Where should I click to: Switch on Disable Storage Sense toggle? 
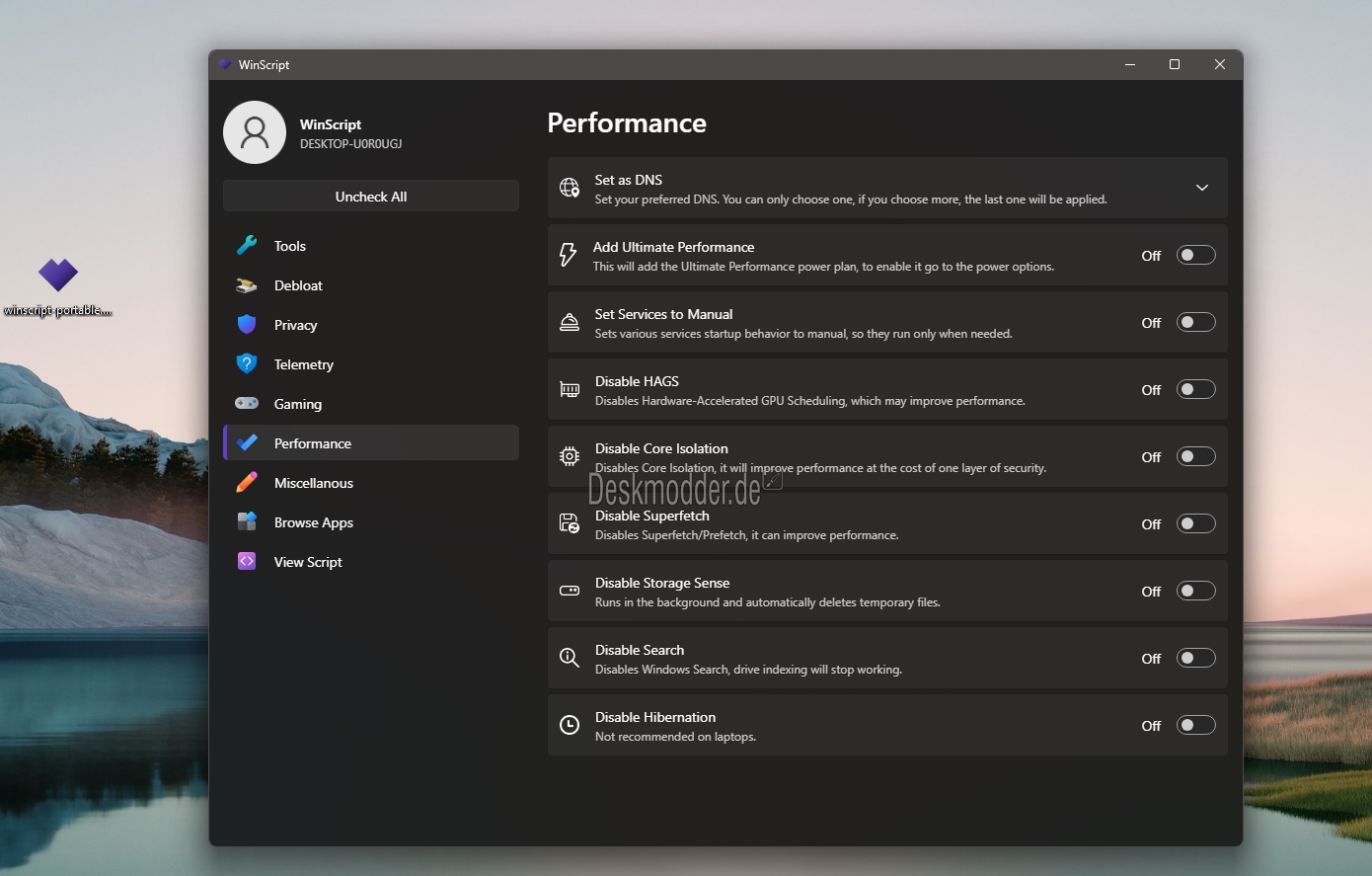point(1195,591)
